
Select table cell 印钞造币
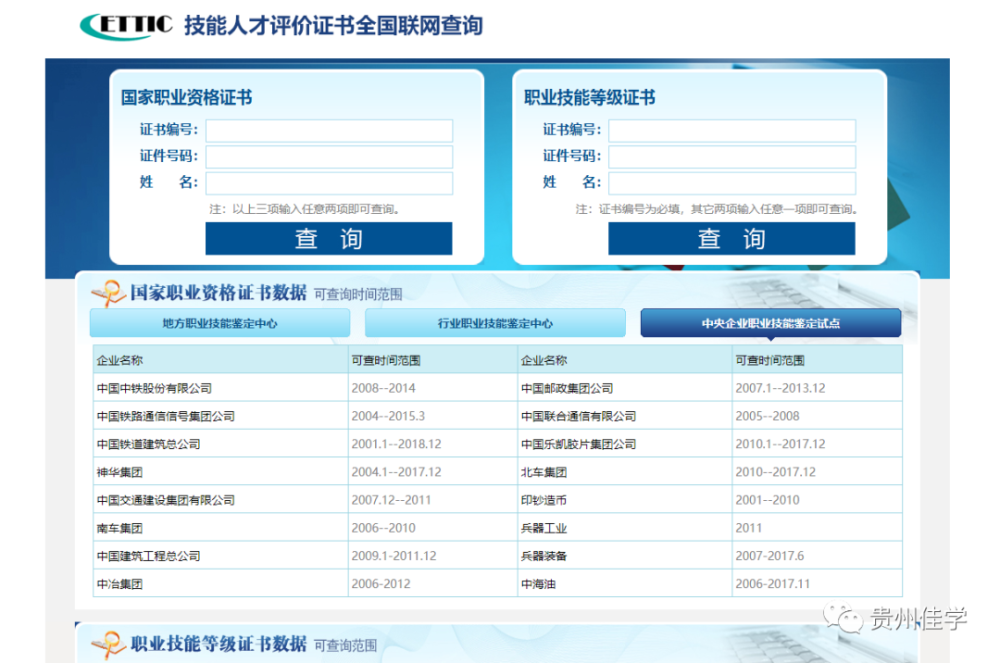tap(625, 500)
